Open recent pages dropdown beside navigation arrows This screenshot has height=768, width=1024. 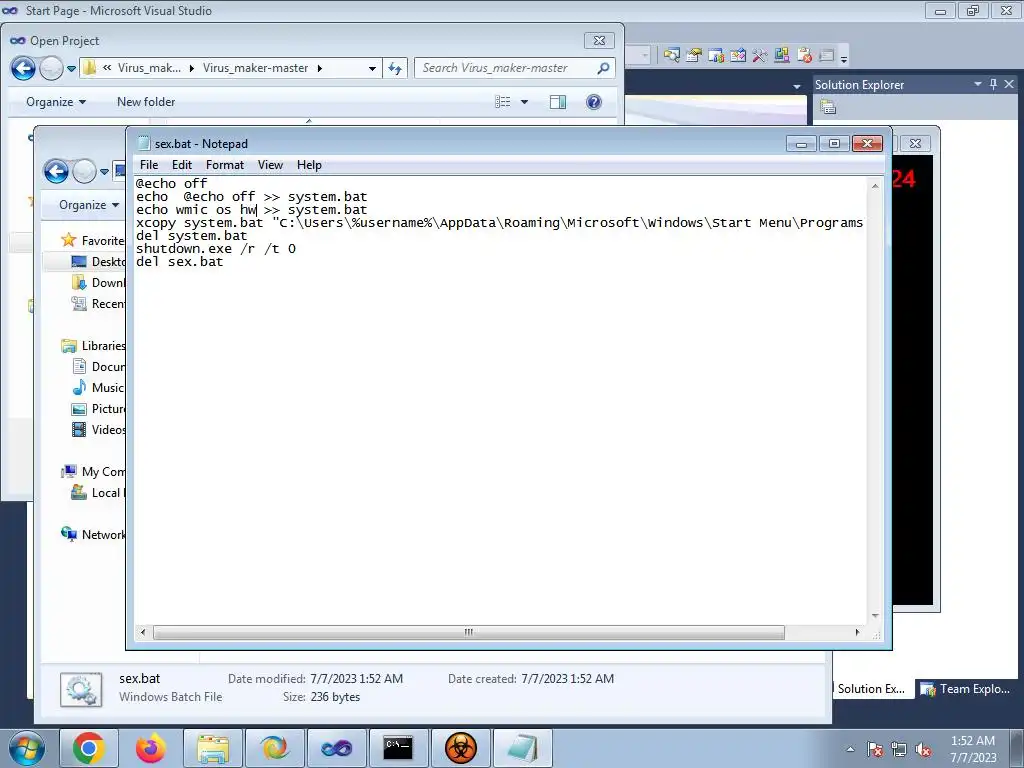(71, 69)
